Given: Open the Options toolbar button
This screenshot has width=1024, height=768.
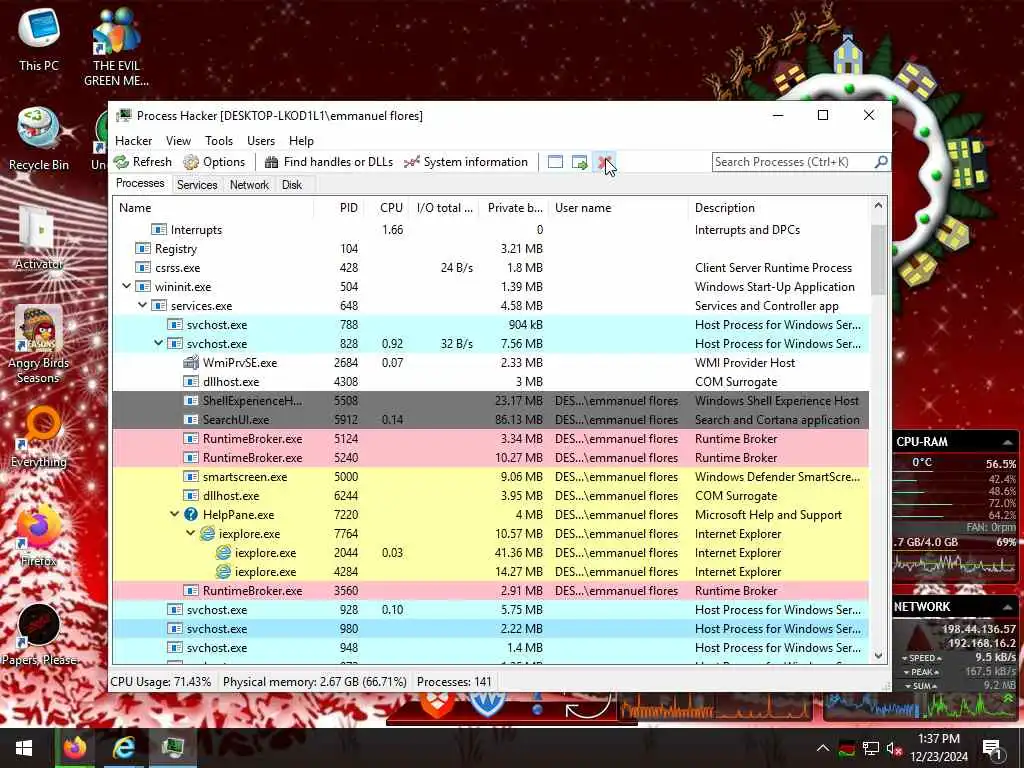Looking at the screenshot, I should click(214, 162).
